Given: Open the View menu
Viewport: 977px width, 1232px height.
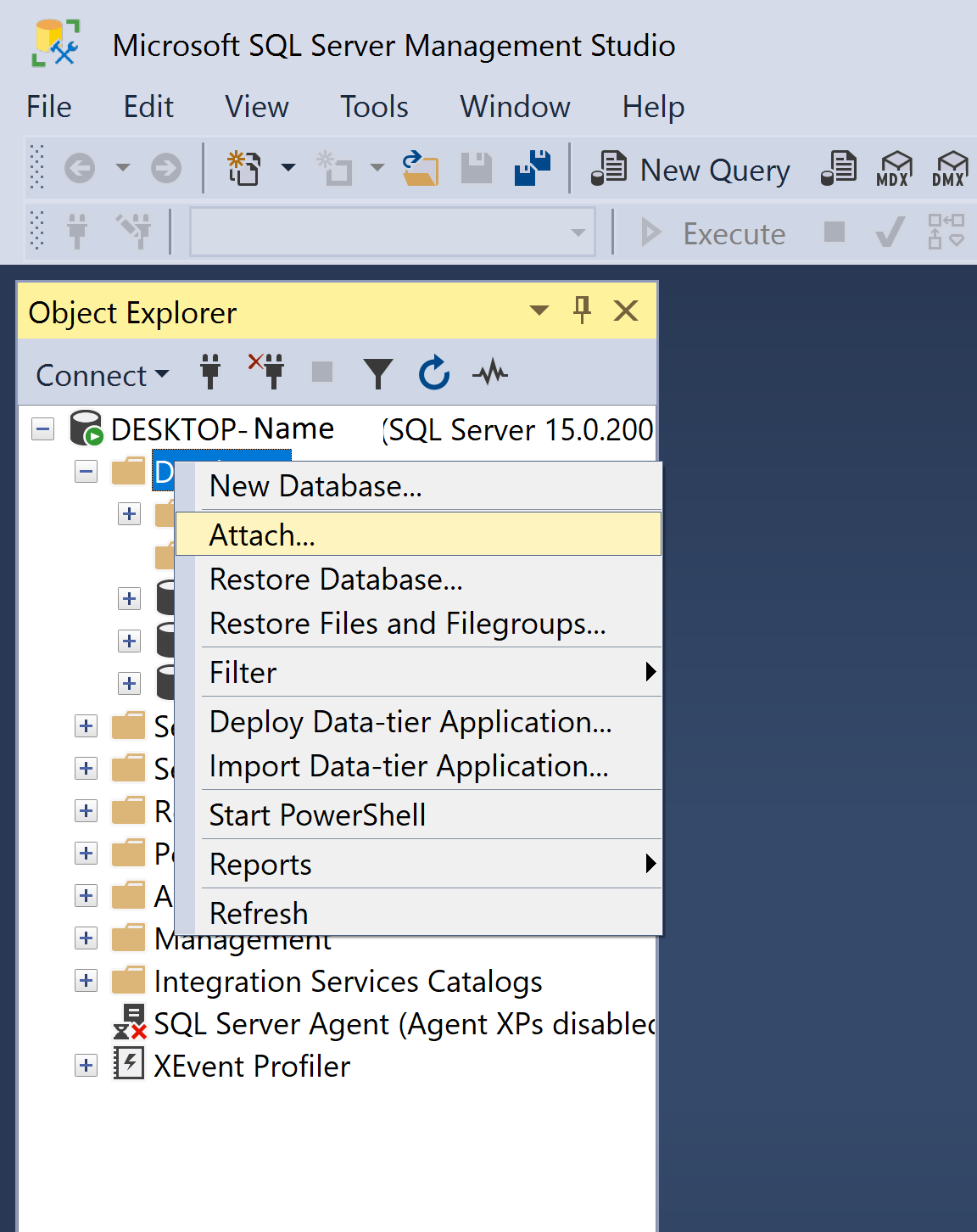Looking at the screenshot, I should [257, 107].
